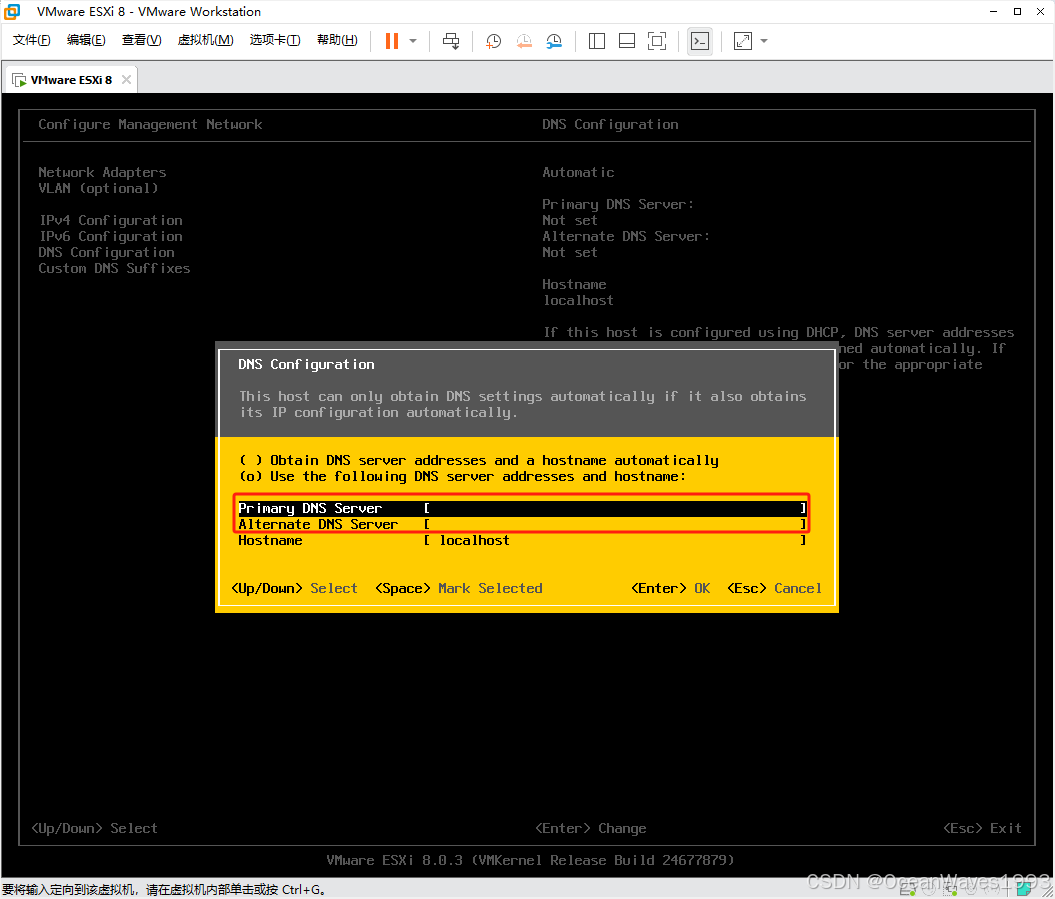Toggle the thumbnail bar icon

pos(626,41)
